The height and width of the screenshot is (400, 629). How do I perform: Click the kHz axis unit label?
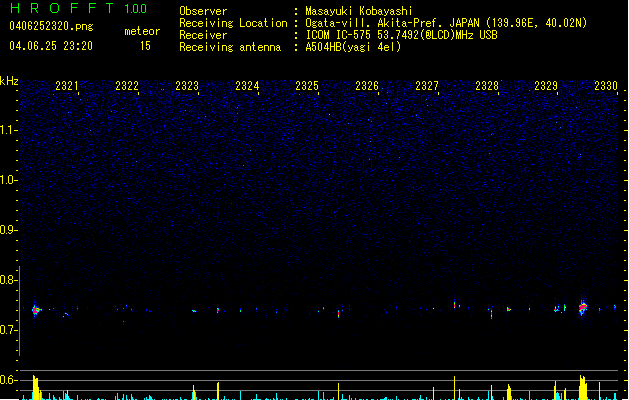[x=9, y=81]
